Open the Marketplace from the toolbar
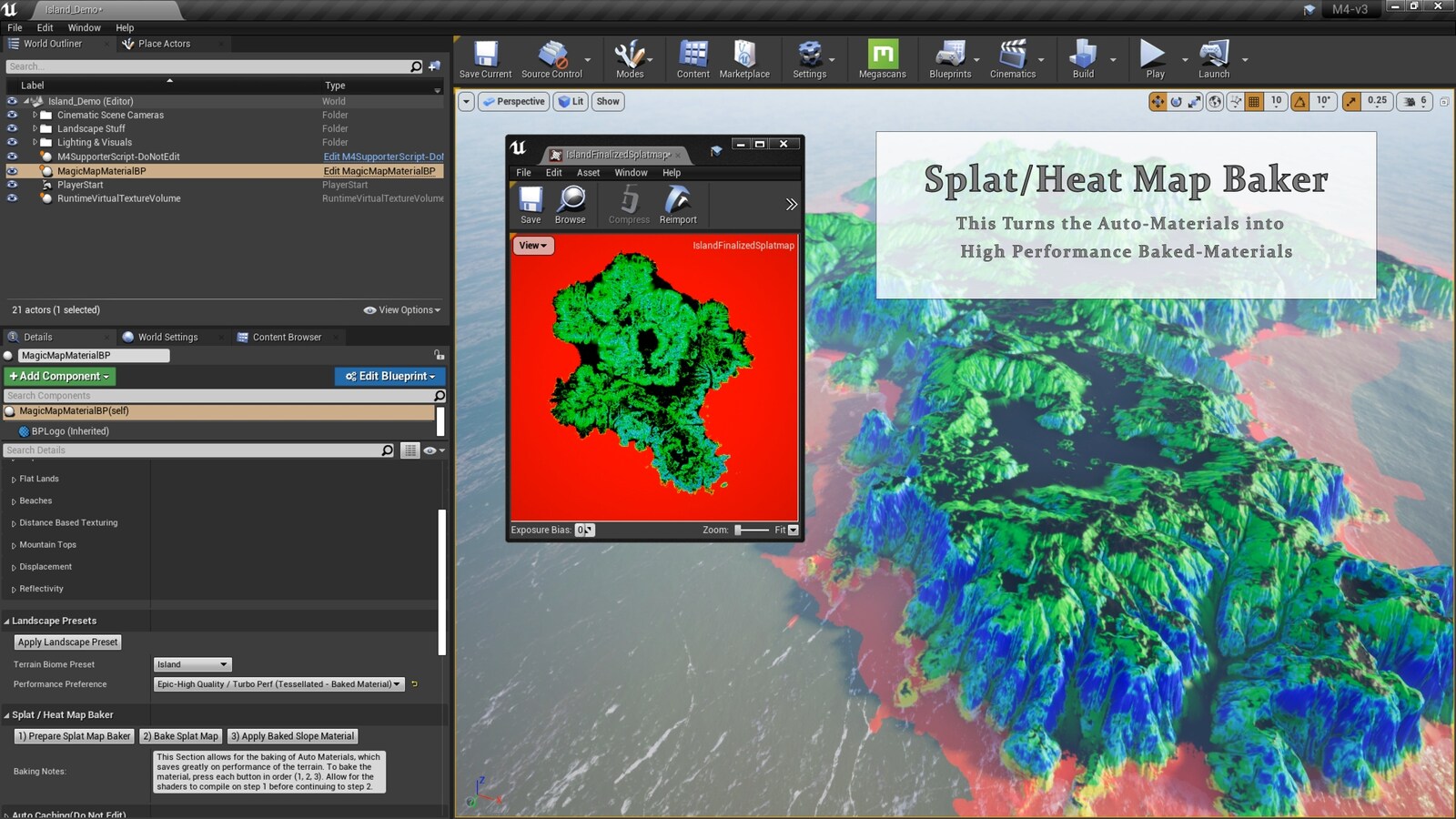This screenshot has width=1456, height=819. (x=744, y=57)
